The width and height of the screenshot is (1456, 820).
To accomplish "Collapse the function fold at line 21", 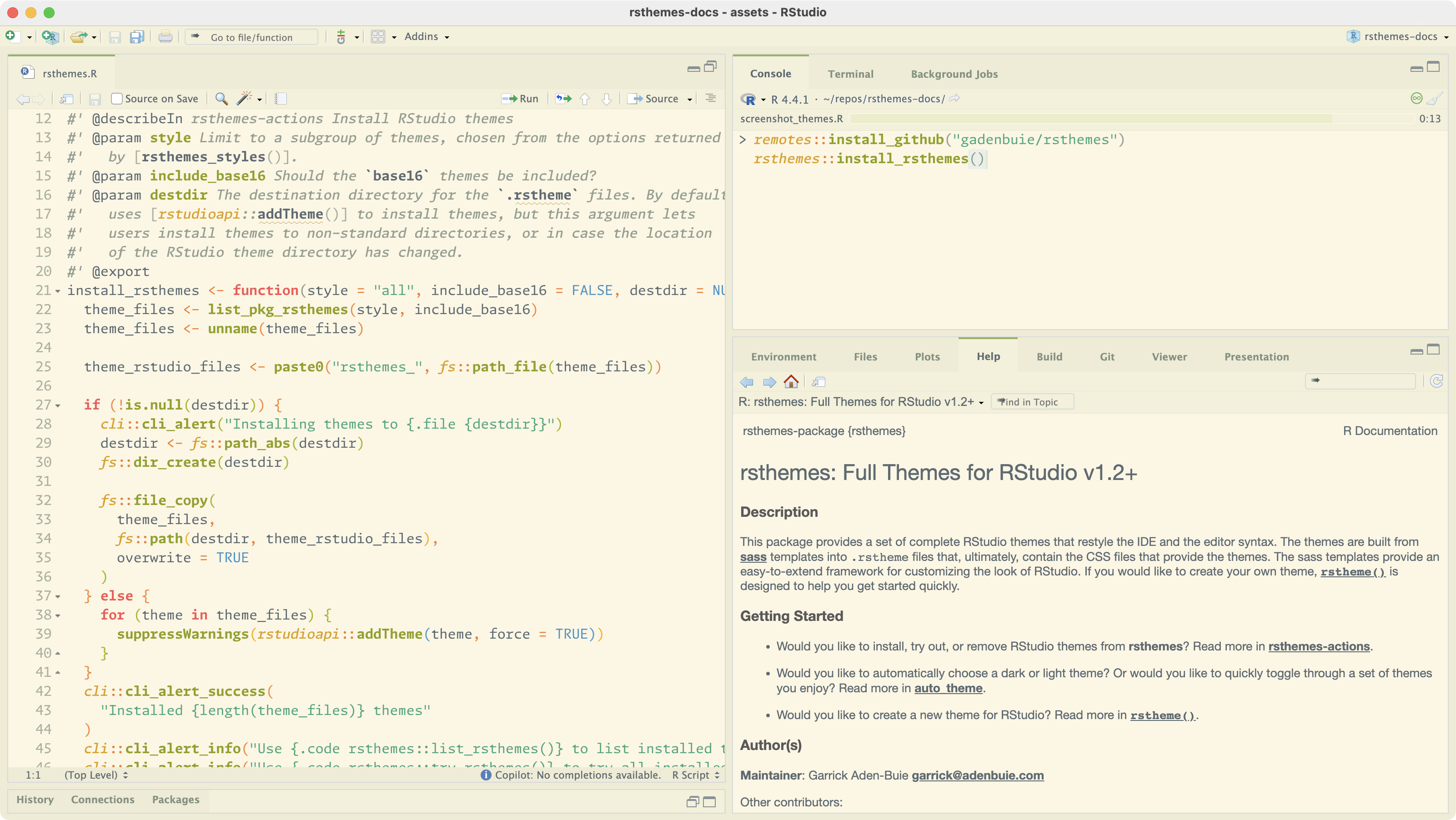I will pos(58,291).
